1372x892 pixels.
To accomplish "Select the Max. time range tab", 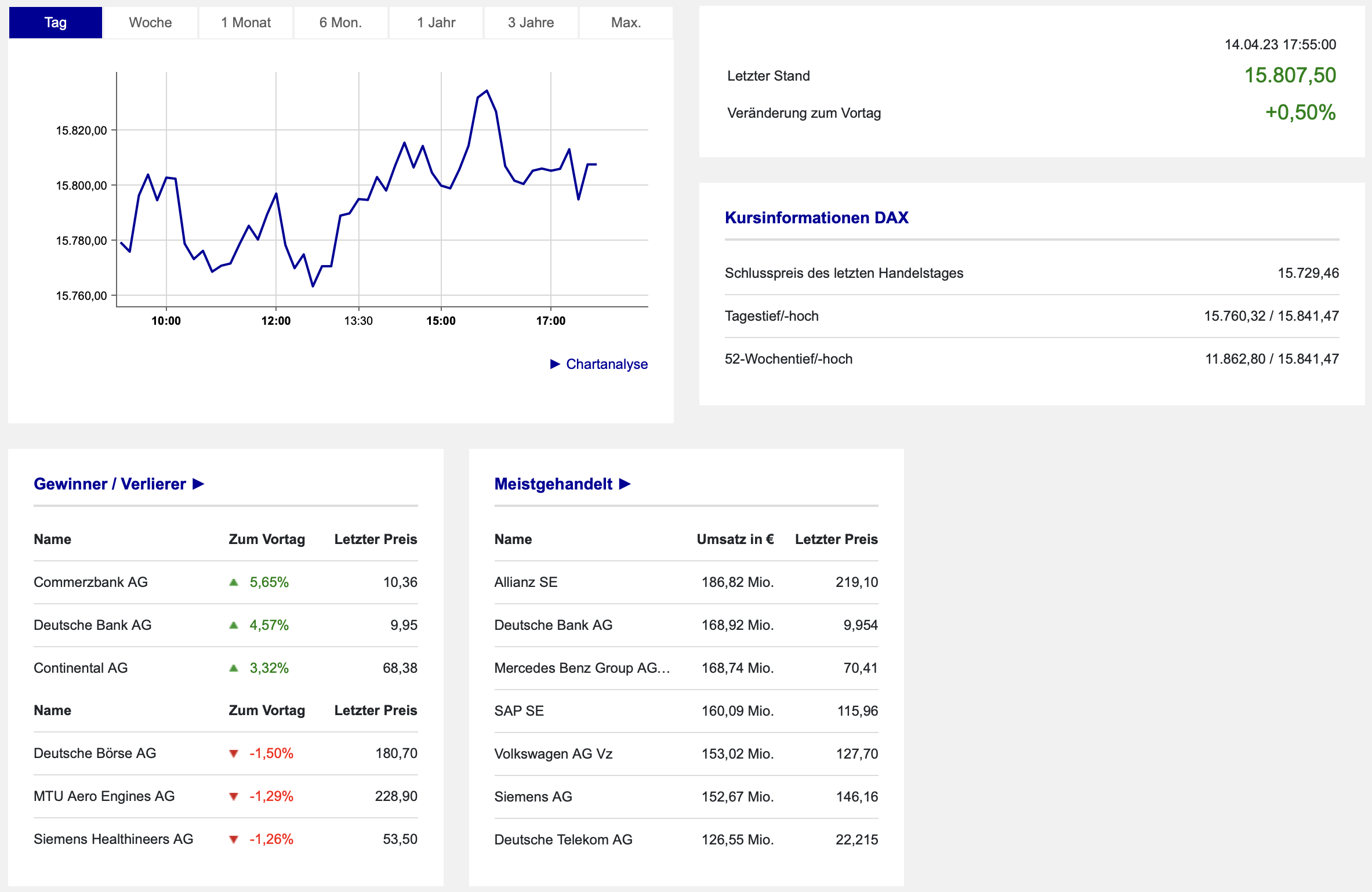I will click(x=626, y=23).
